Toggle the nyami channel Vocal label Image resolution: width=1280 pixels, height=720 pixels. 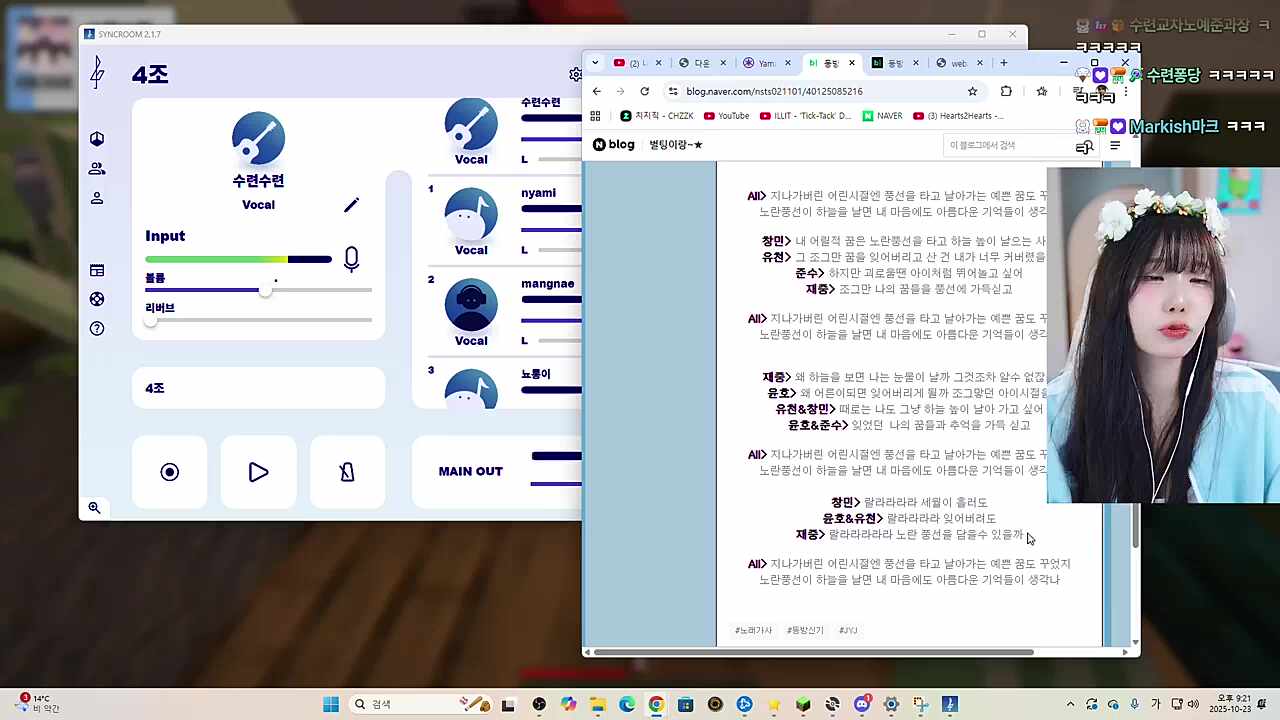[x=471, y=250]
